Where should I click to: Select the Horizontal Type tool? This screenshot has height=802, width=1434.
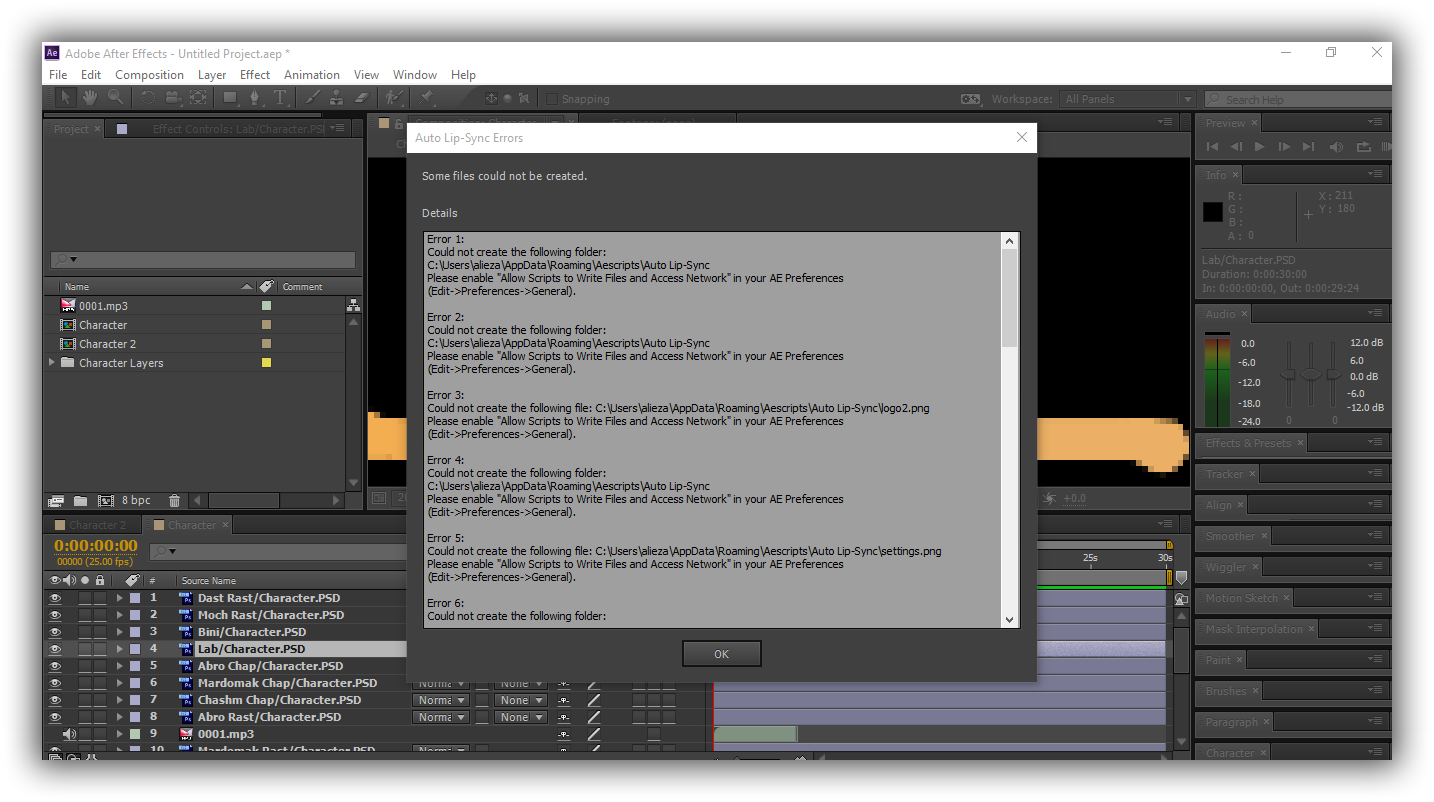pos(280,97)
